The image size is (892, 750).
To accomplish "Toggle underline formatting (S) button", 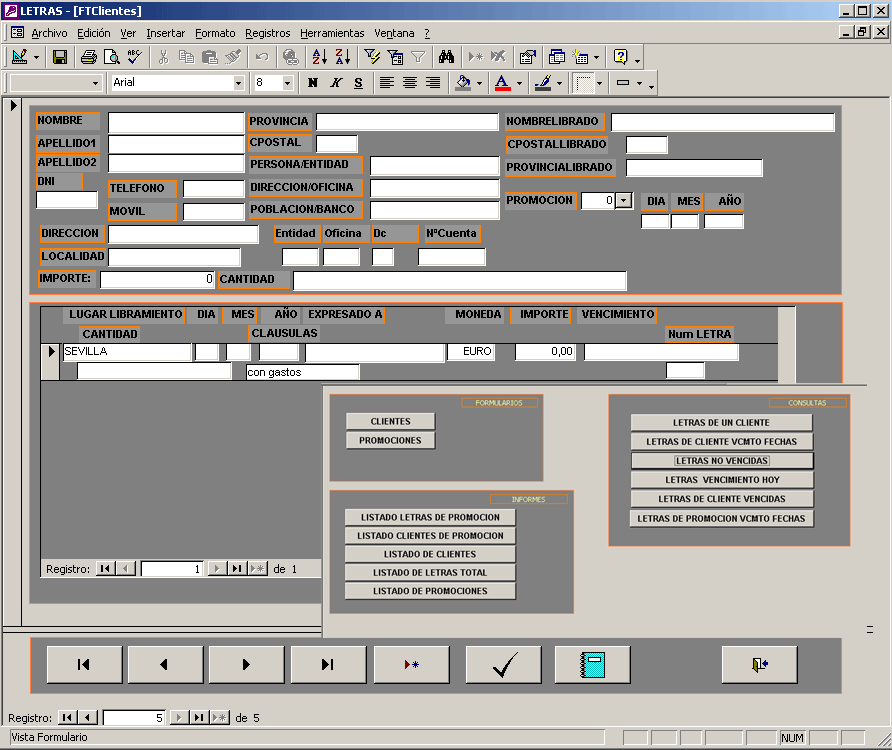I will (x=358, y=83).
